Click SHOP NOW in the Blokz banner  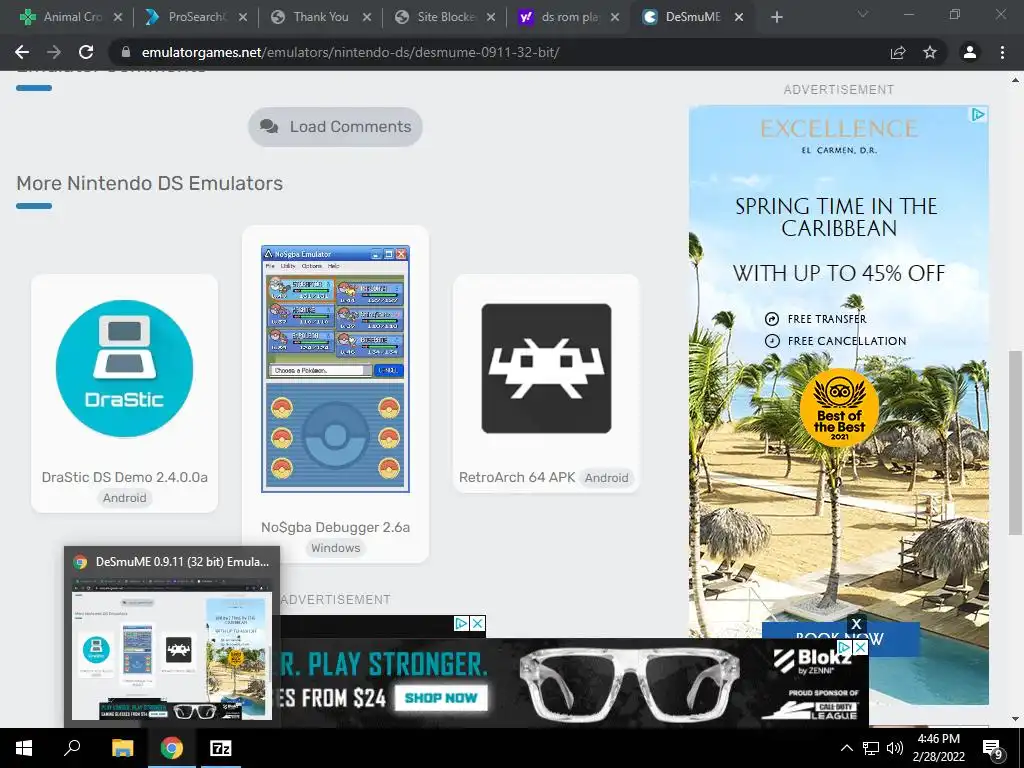tap(441, 697)
